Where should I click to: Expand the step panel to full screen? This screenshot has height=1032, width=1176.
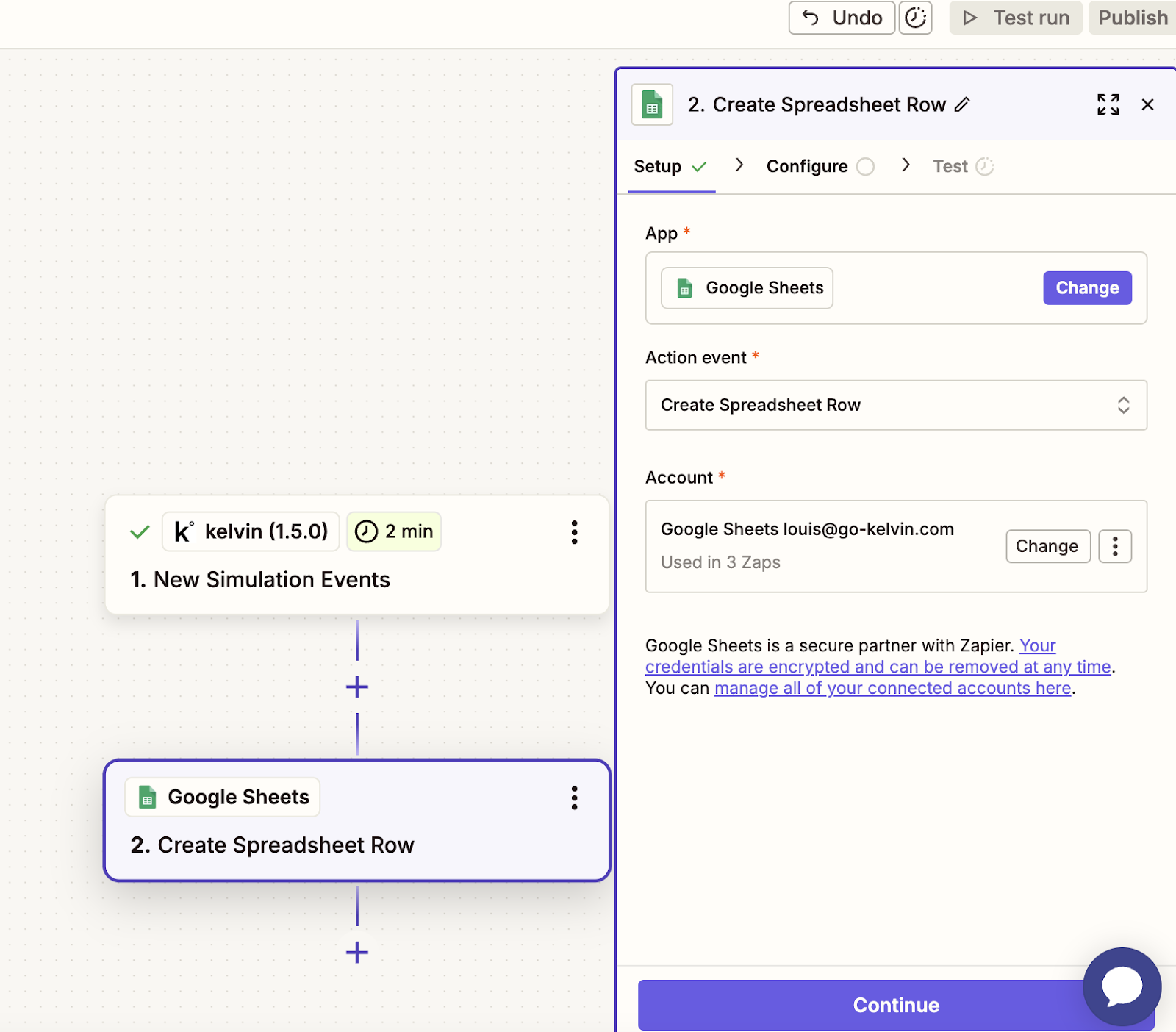pos(1108,104)
